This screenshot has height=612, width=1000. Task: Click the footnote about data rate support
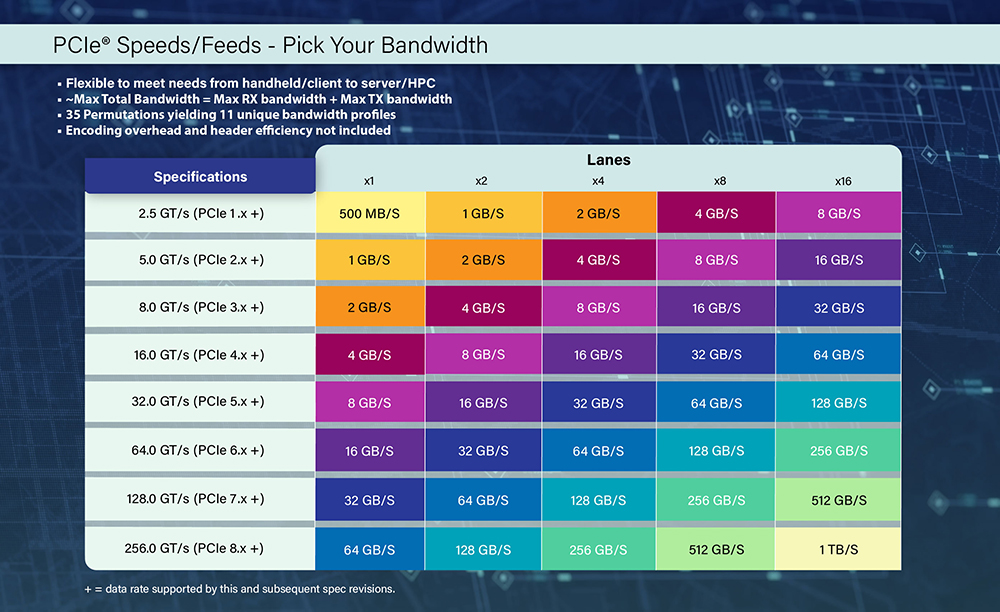pos(240,588)
